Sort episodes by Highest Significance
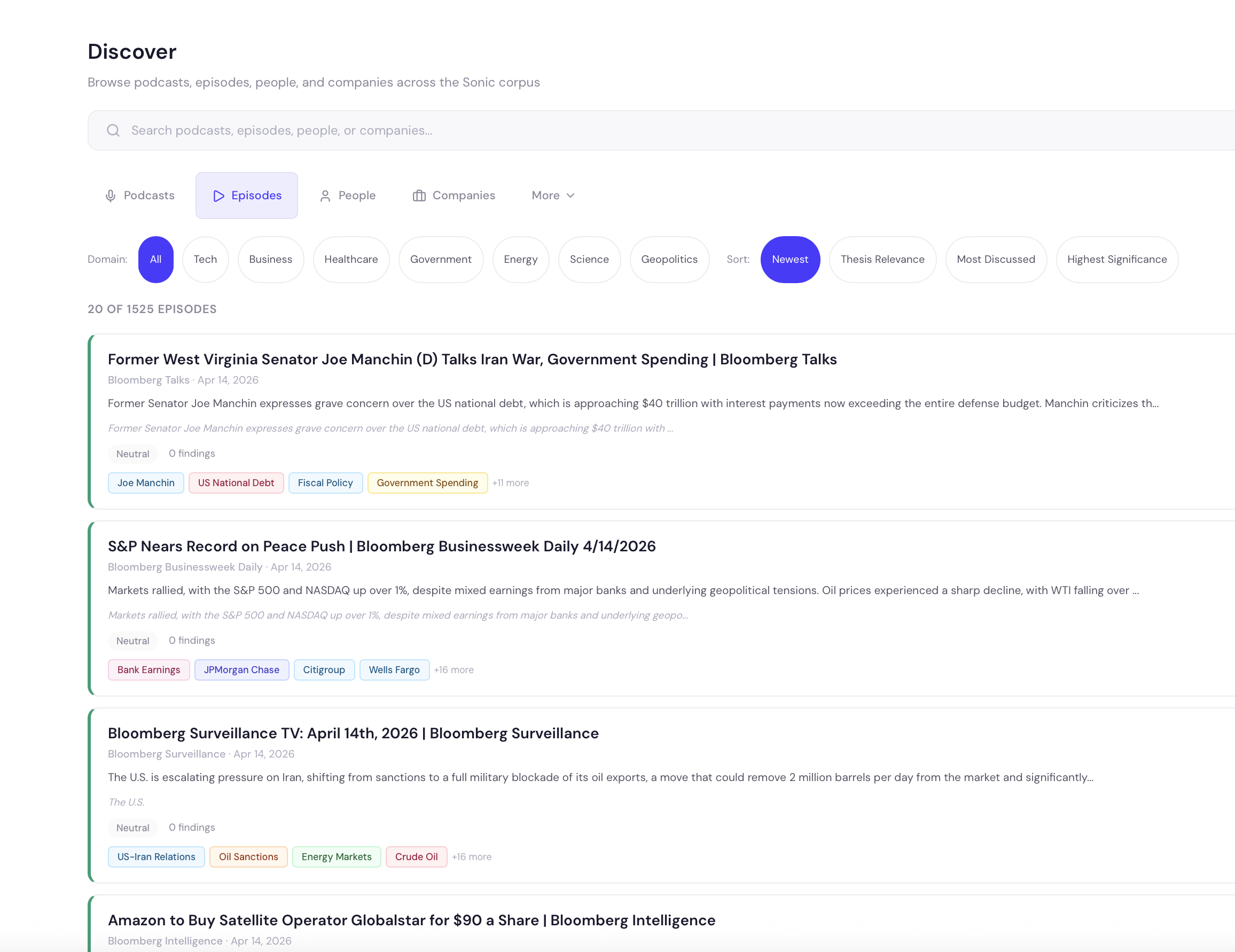The height and width of the screenshot is (952, 1235). (1117, 260)
